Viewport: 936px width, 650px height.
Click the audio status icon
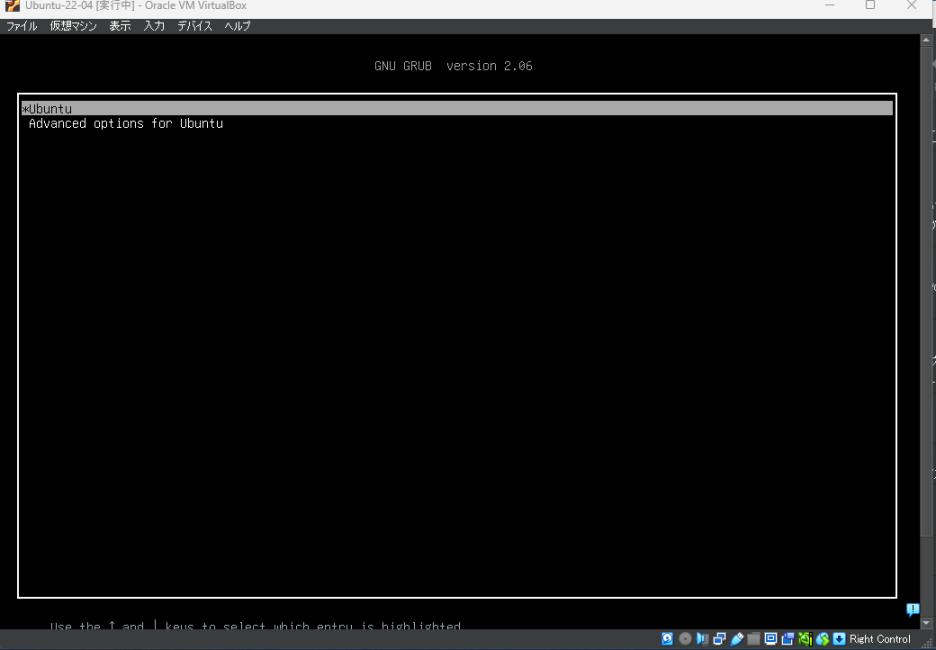(x=702, y=639)
